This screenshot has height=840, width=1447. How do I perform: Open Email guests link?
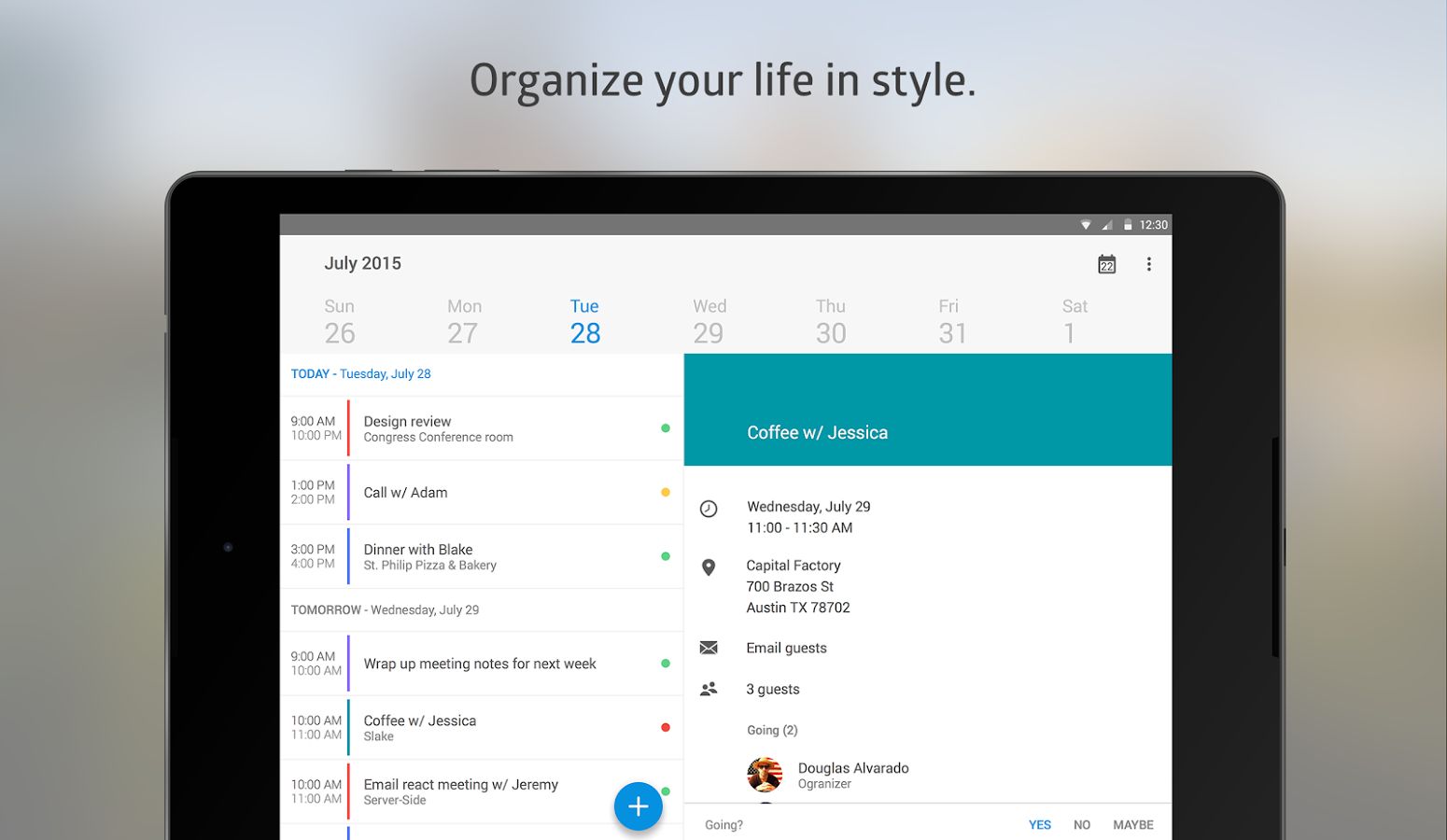pyautogui.click(x=786, y=648)
